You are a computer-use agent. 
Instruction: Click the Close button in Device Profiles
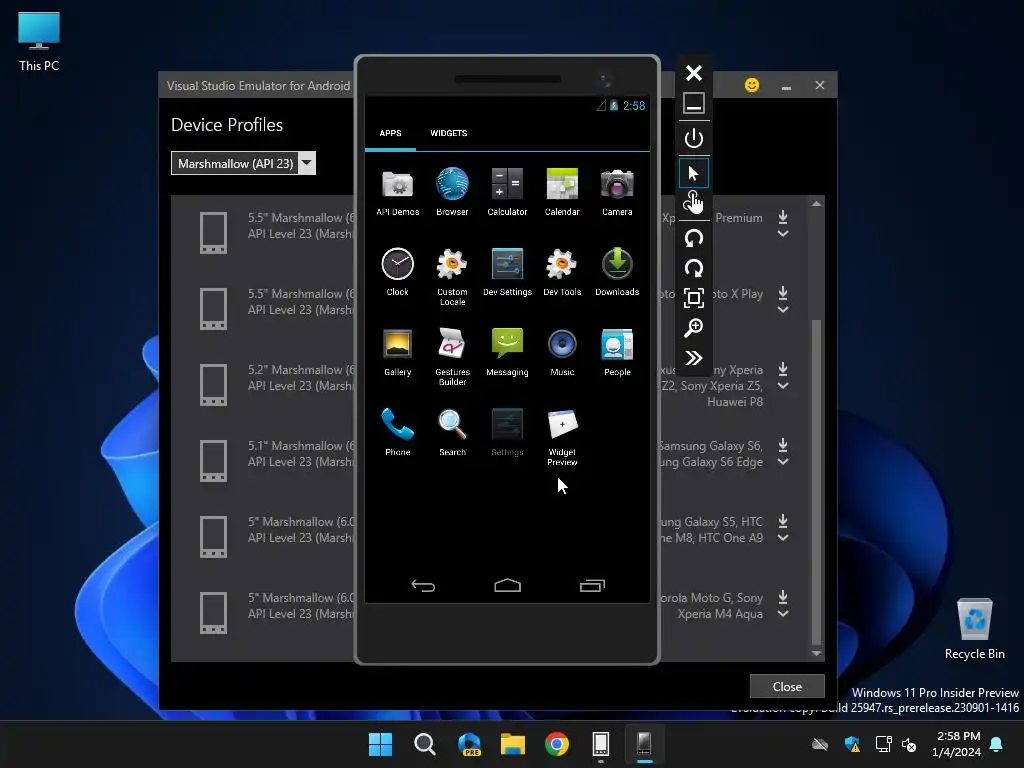(x=787, y=686)
